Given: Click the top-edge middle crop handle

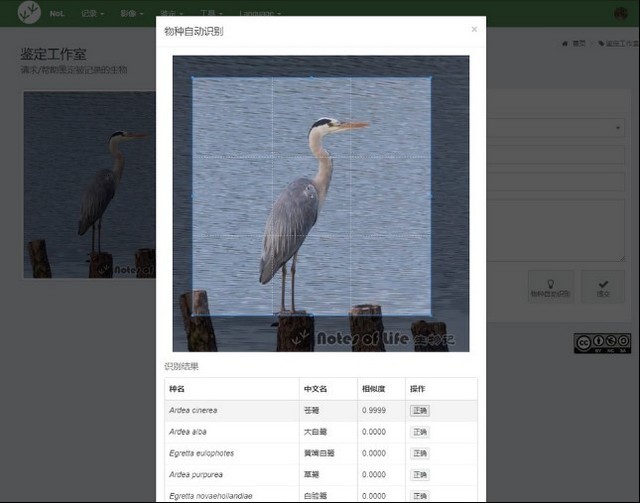Looking at the screenshot, I should 311,77.
